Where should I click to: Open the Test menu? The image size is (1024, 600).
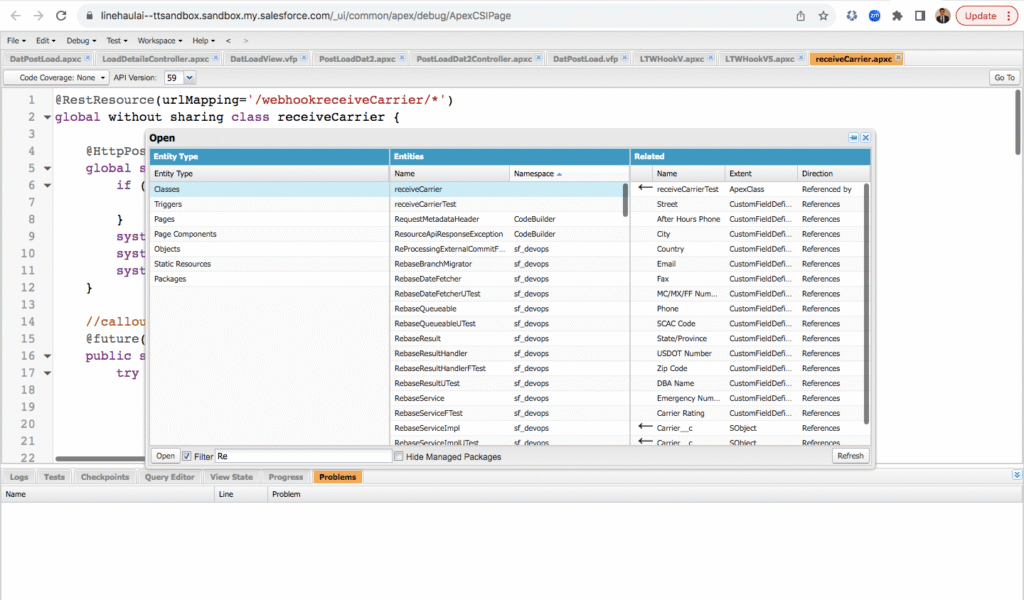[x=117, y=40]
